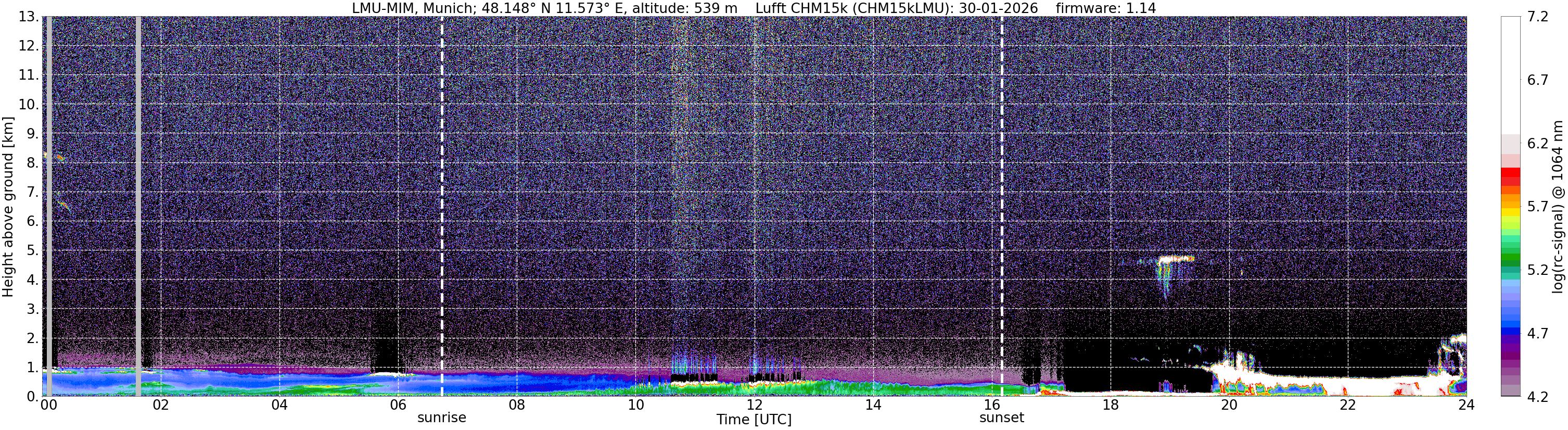1568x430 pixels.
Task: Click the colorbar tick value "4.7"
Action: pos(1538,334)
